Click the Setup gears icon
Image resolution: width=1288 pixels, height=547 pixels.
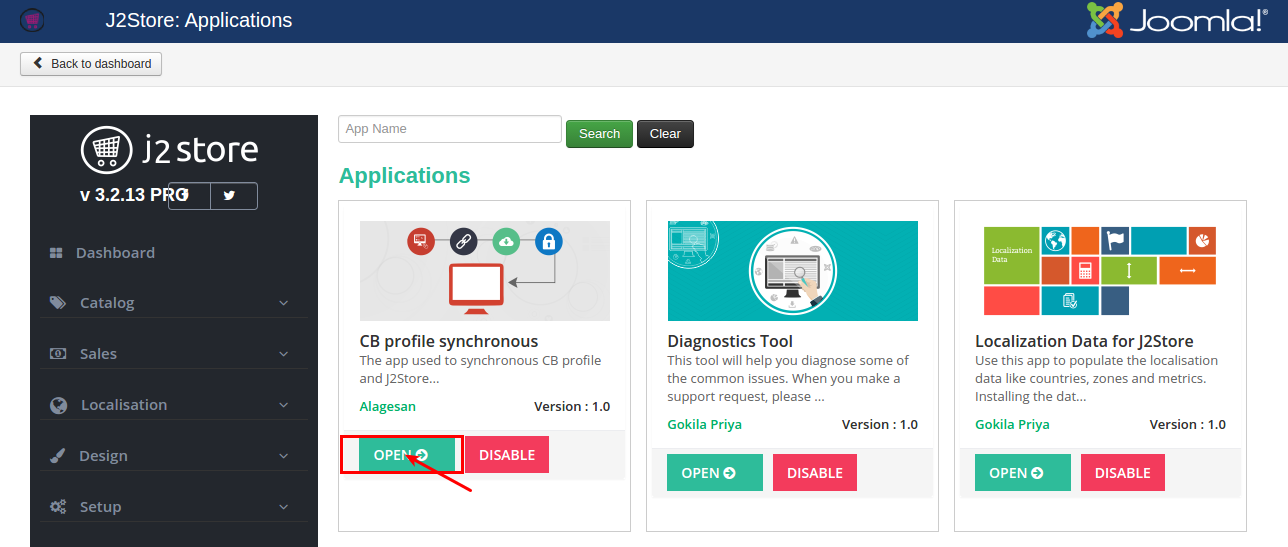tap(58, 507)
